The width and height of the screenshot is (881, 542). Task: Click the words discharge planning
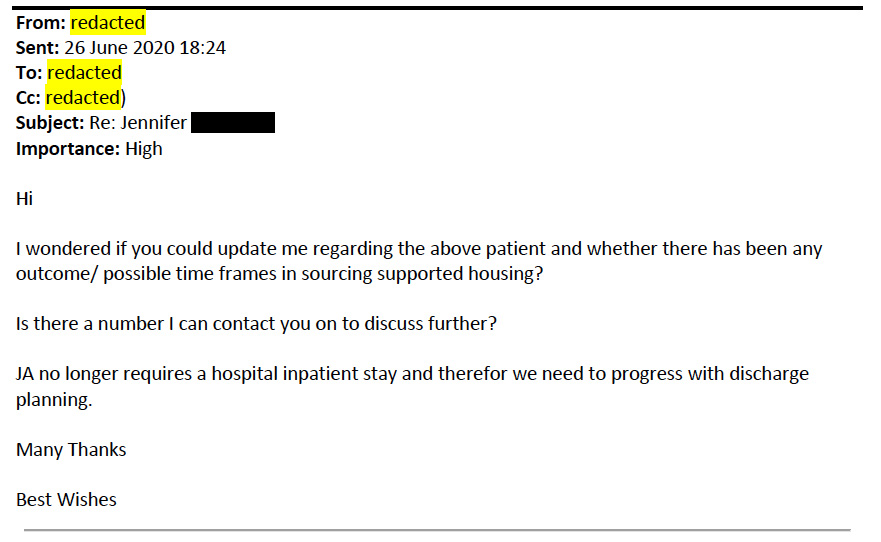click(x=412, y=386)
